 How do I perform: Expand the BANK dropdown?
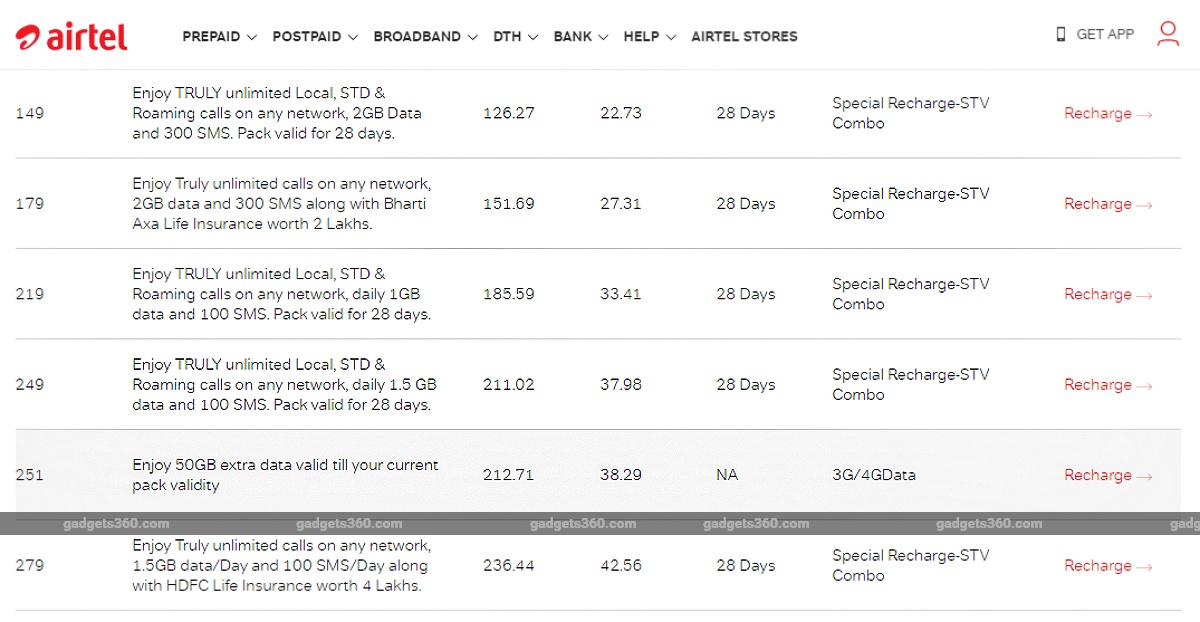580,36
